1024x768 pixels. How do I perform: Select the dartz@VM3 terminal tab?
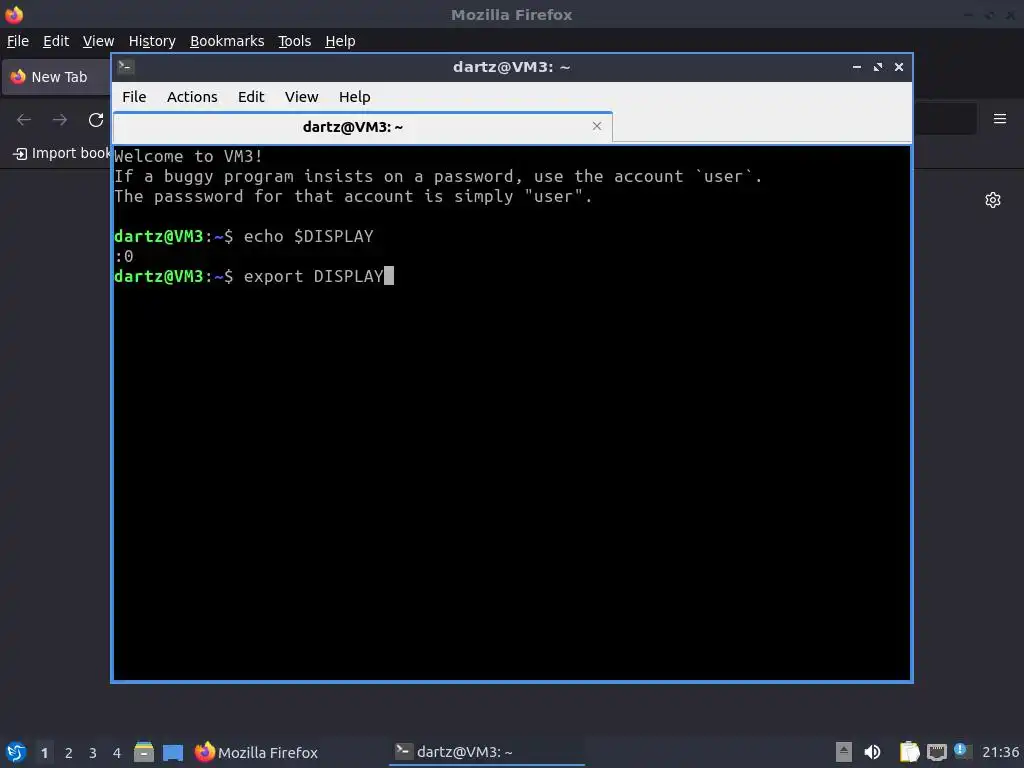[362, 127]
